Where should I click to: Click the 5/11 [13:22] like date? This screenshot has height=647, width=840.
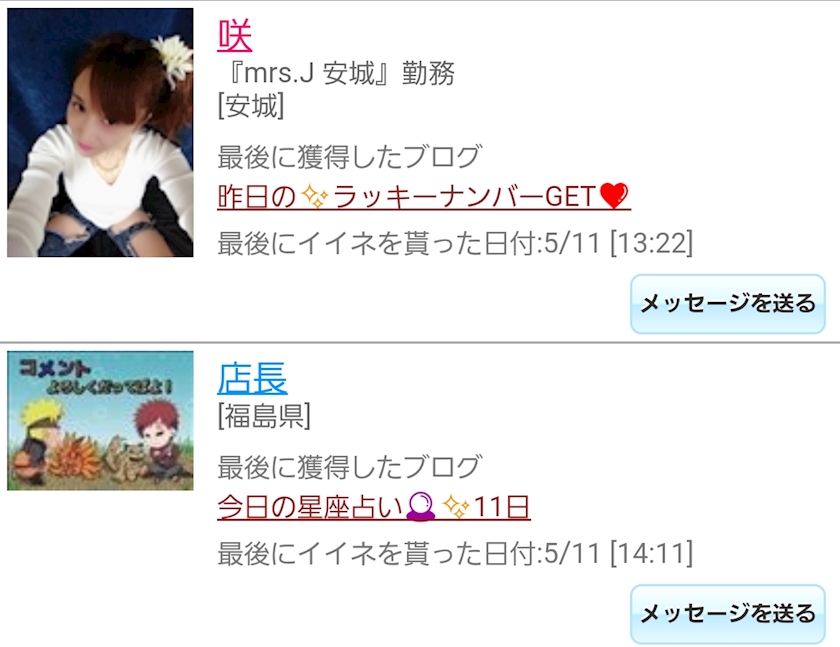coord(619,243)
